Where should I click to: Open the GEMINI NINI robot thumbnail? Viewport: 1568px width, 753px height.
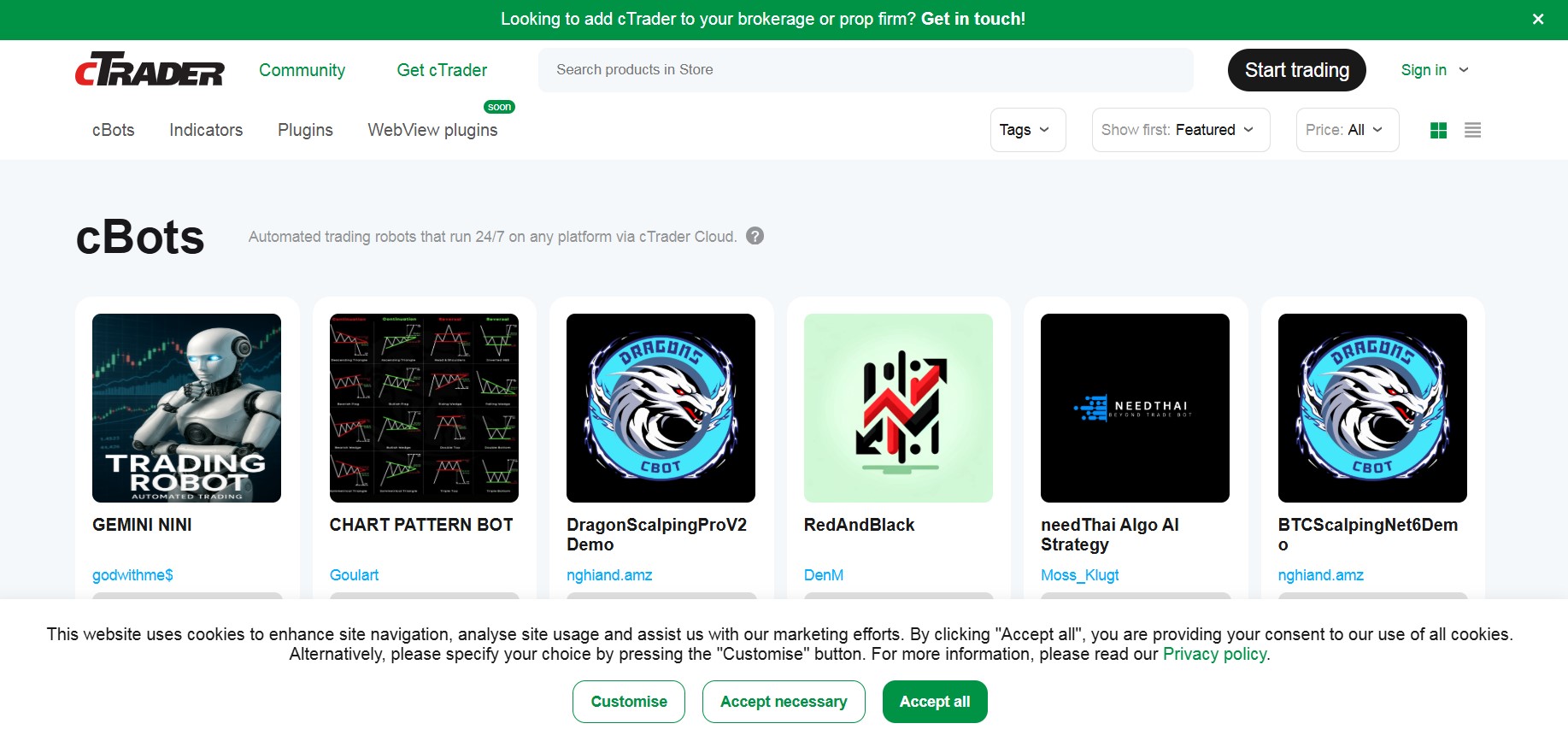pyautogui.click(x=186, y=408)
